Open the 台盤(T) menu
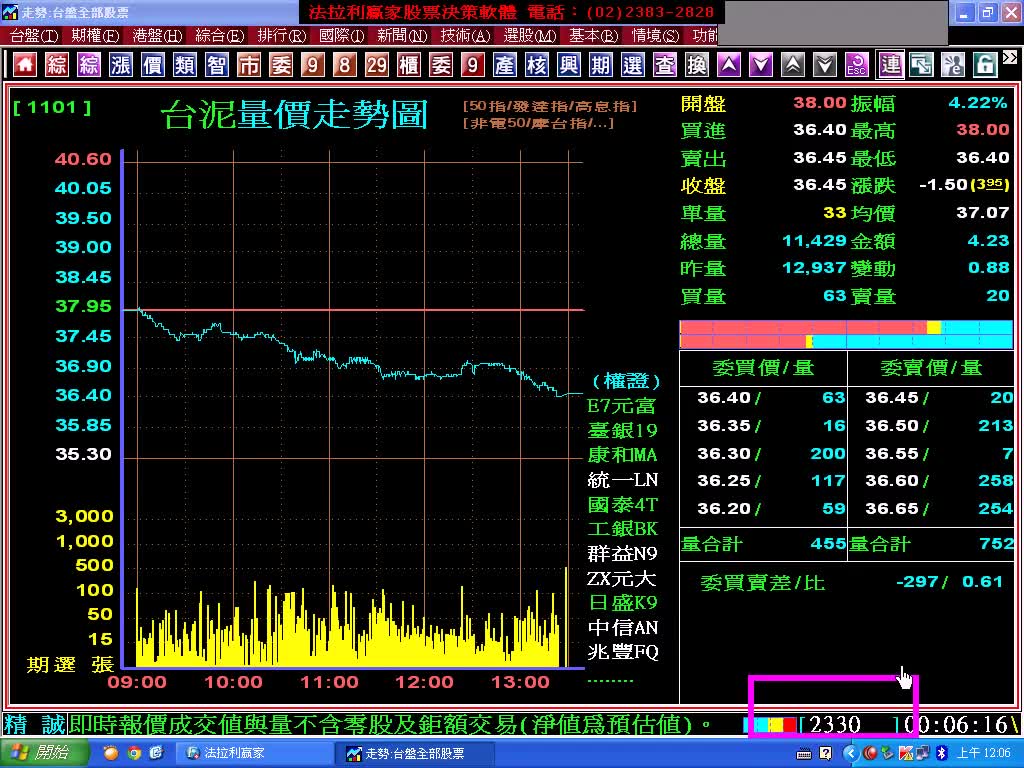This screenshot has width=1024, height=768. [34, 36]
